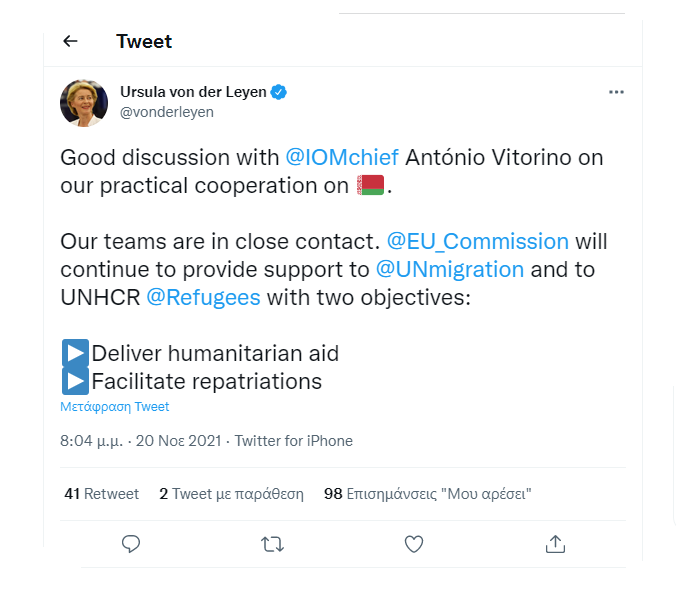Like the tweet with heart icon

tap(414, 544)
